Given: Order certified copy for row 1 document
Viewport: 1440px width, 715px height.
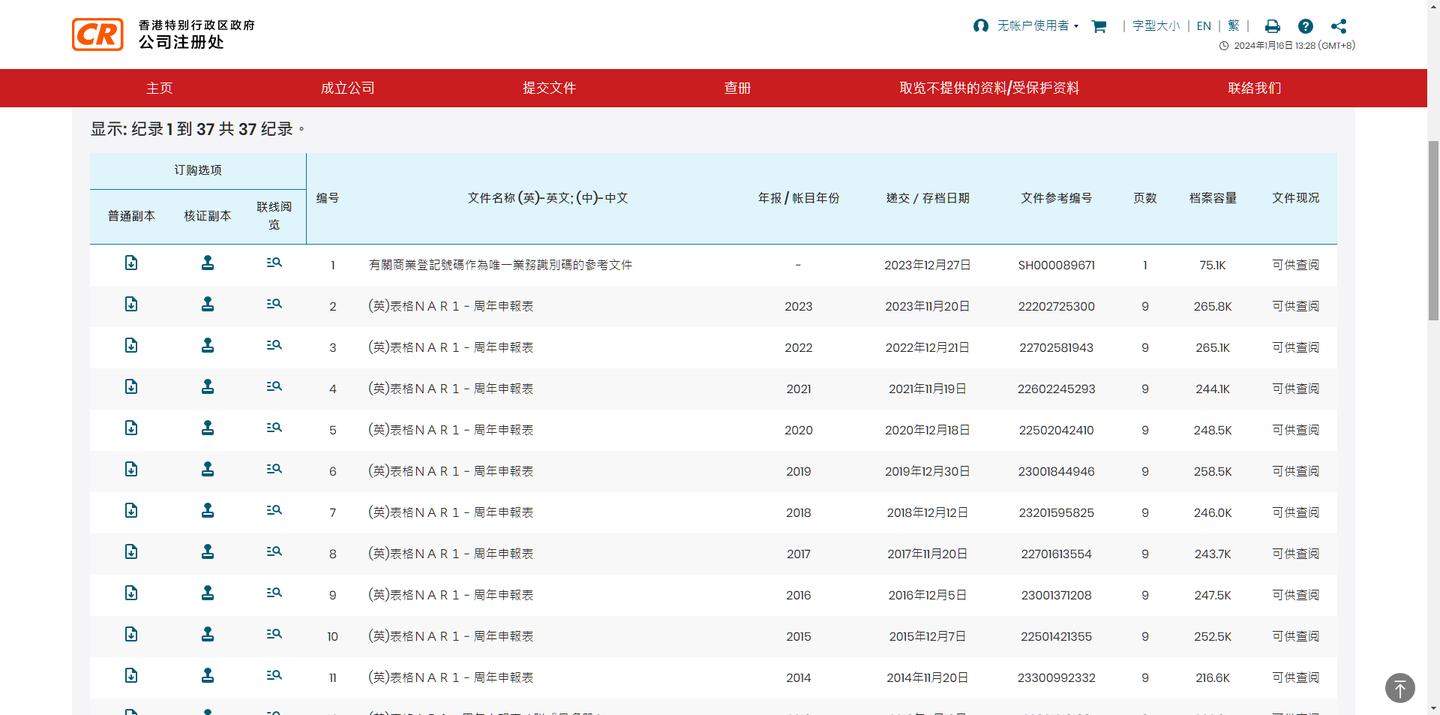Looking at the screenshot, I should tap(208, 263).
